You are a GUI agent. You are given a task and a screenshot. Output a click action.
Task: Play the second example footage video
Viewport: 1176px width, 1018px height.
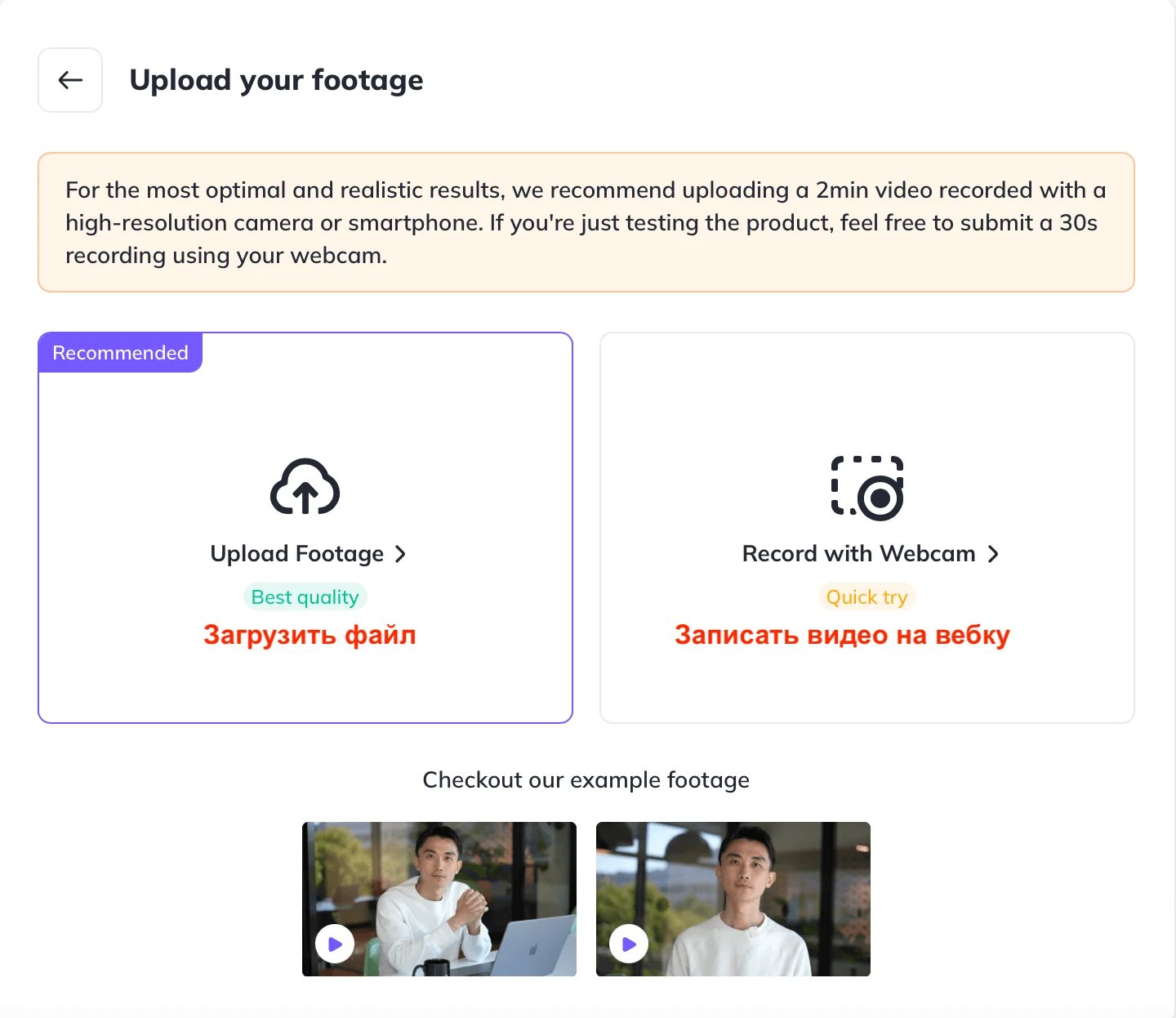click(629, 944)
